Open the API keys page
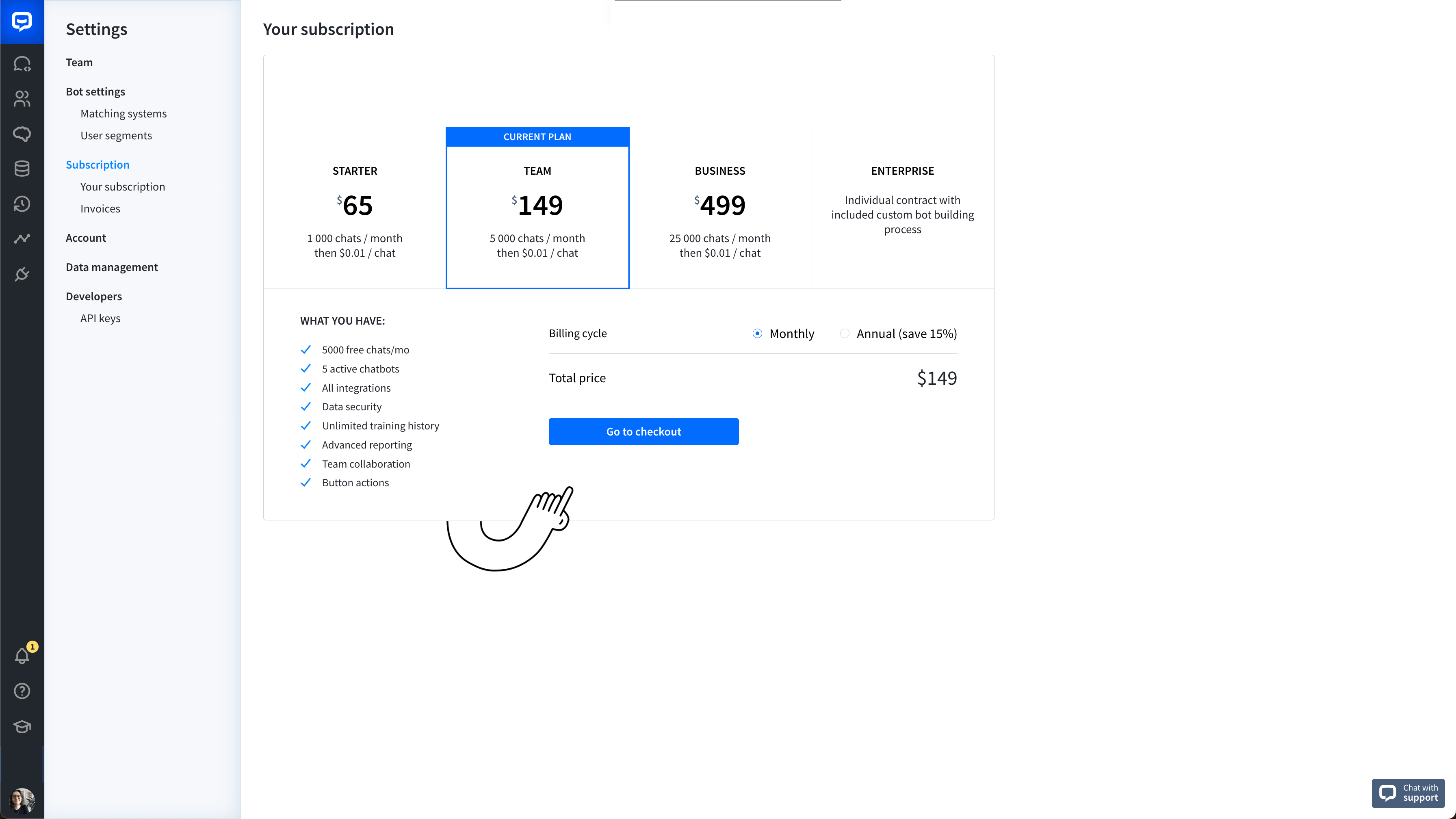 (x=100, y=318)
